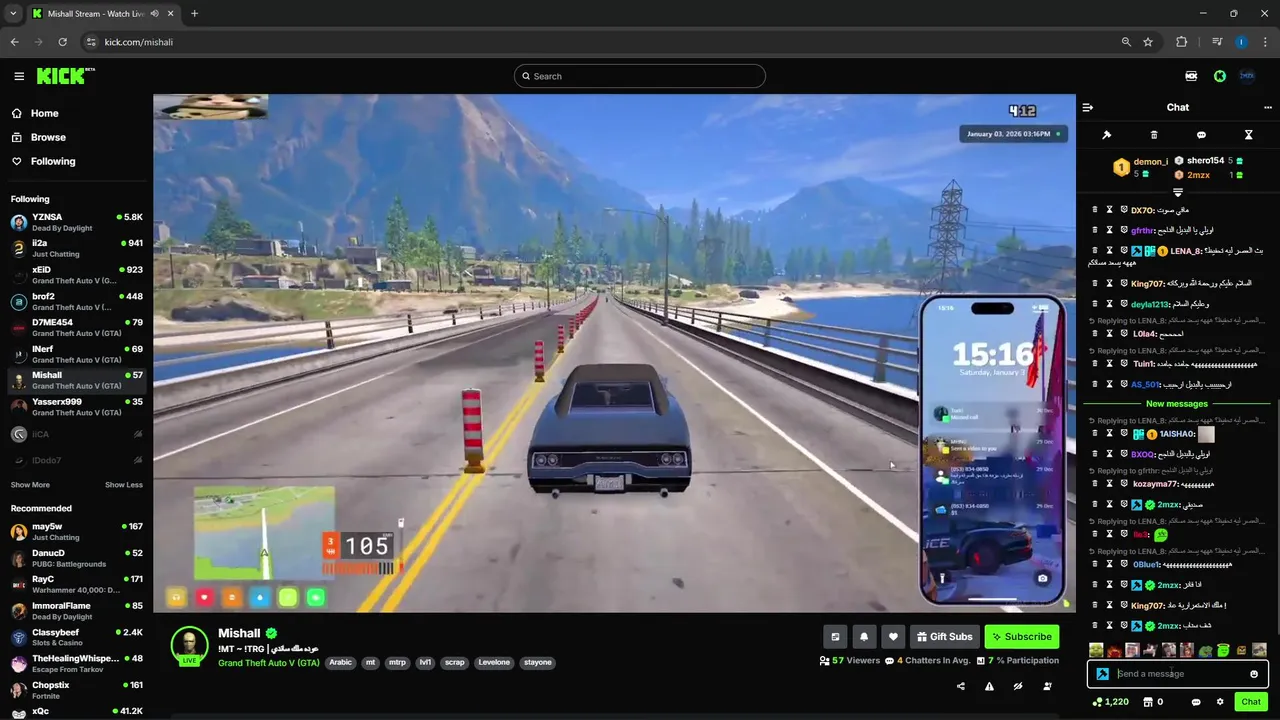Open Grand Theft Auto V category link
The image size is (1280, 720).
269,663
